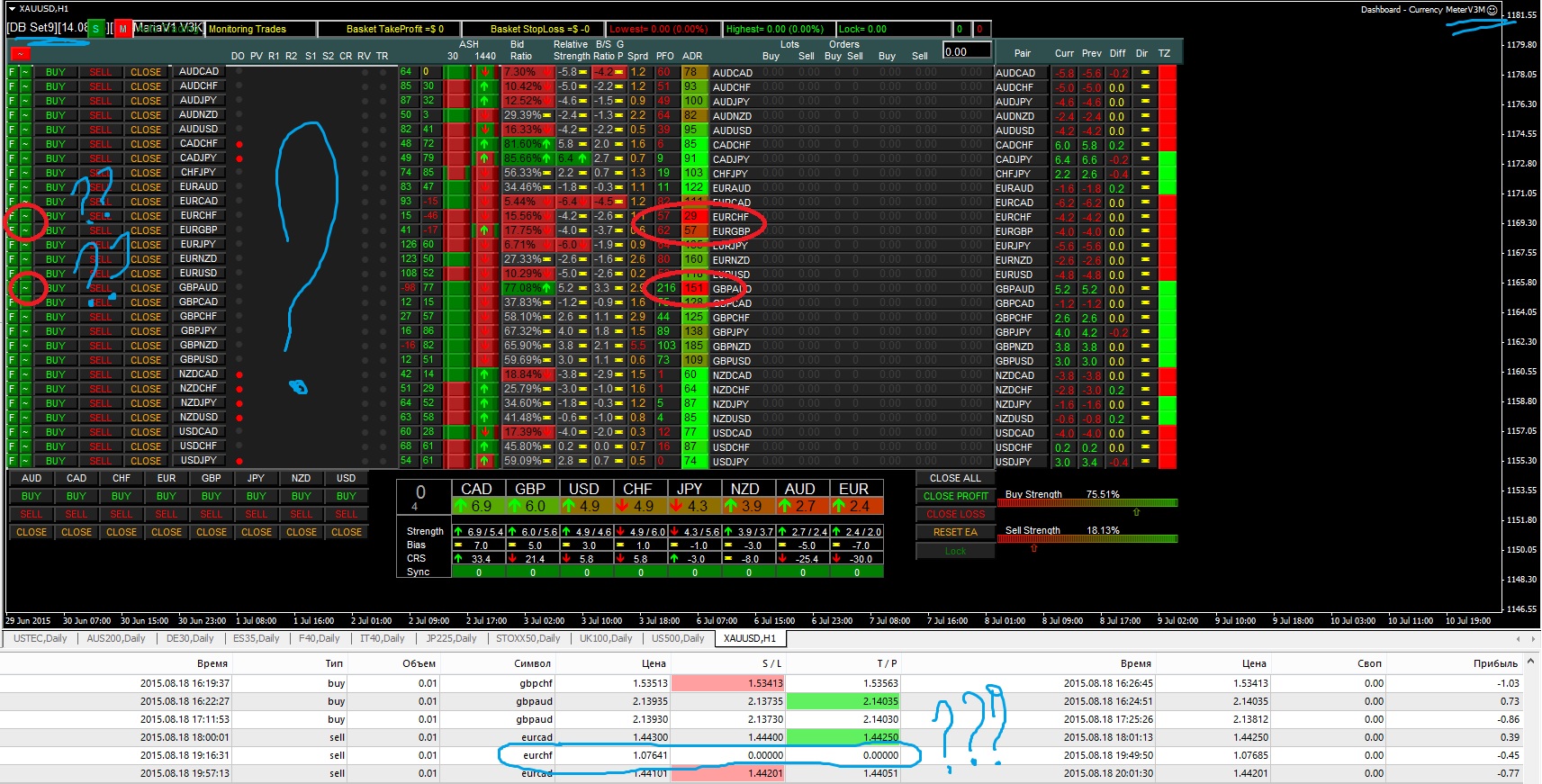Click the 0.00 lot size input field
Viewport: 1542px width, 784px height.
tap(967, 51)
